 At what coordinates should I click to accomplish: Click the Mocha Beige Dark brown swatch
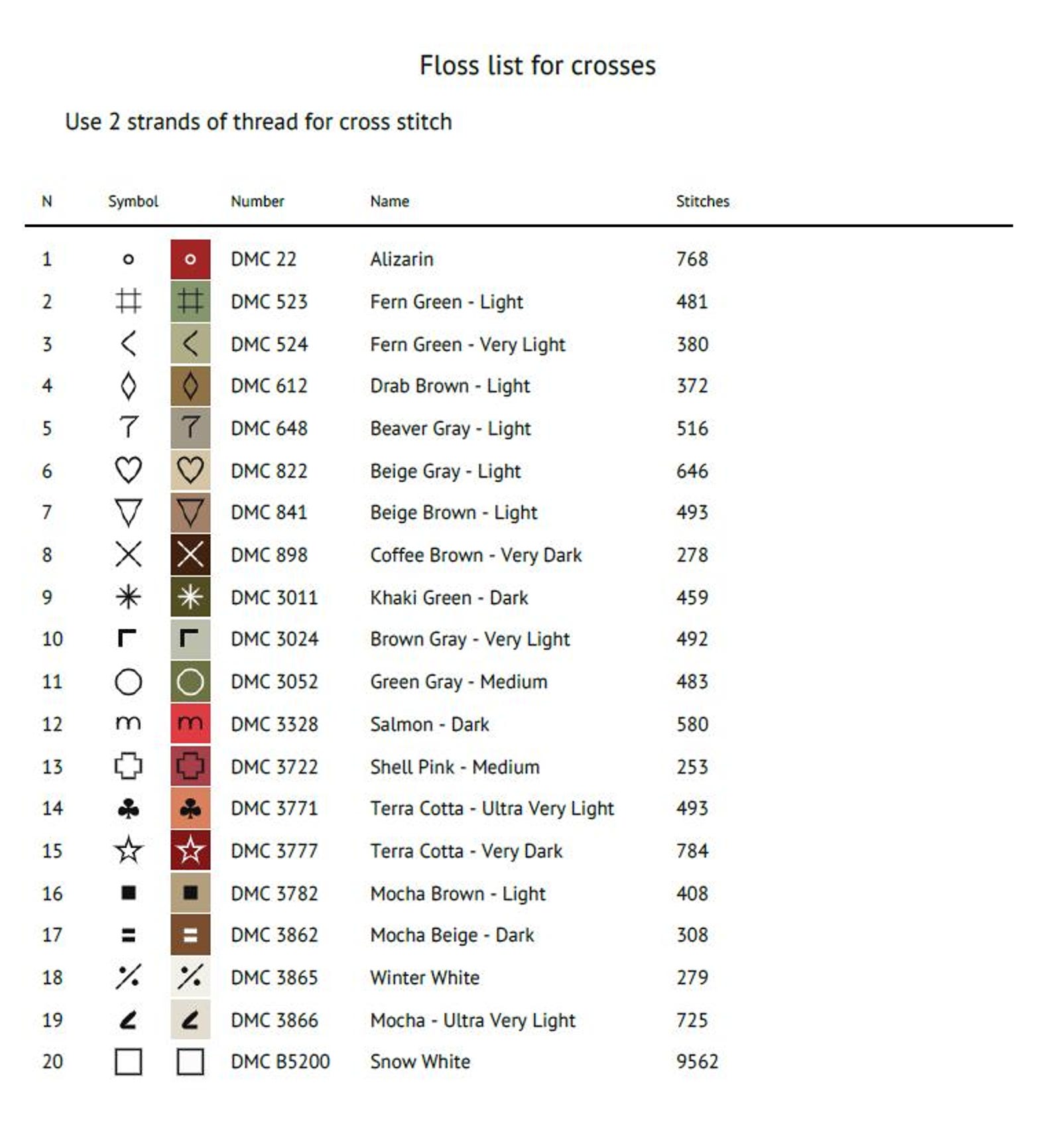coord(190,935)
